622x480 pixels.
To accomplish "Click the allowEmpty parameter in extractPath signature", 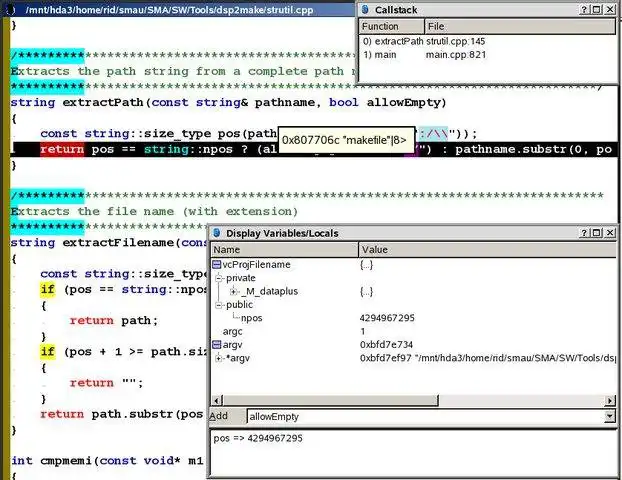I will [403, 102].
